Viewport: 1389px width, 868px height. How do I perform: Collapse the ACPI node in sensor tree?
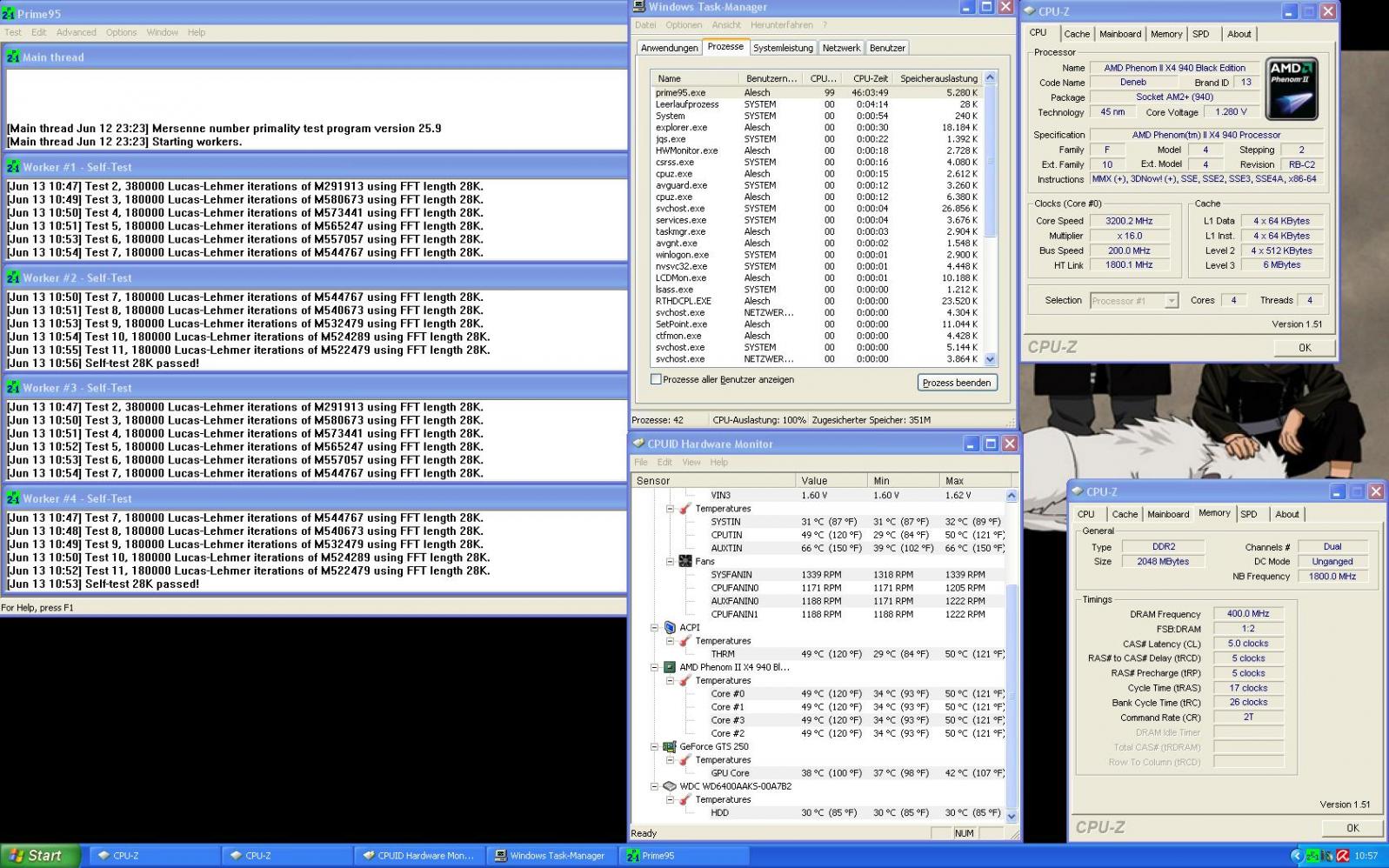[654, 627]
